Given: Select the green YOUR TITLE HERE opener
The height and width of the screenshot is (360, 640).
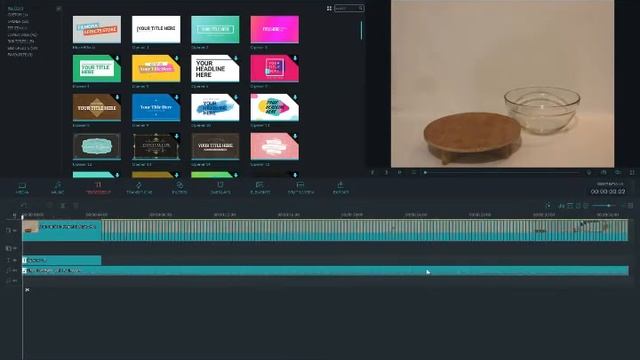Looking at the screenshot, I should (x=97, y=69).
